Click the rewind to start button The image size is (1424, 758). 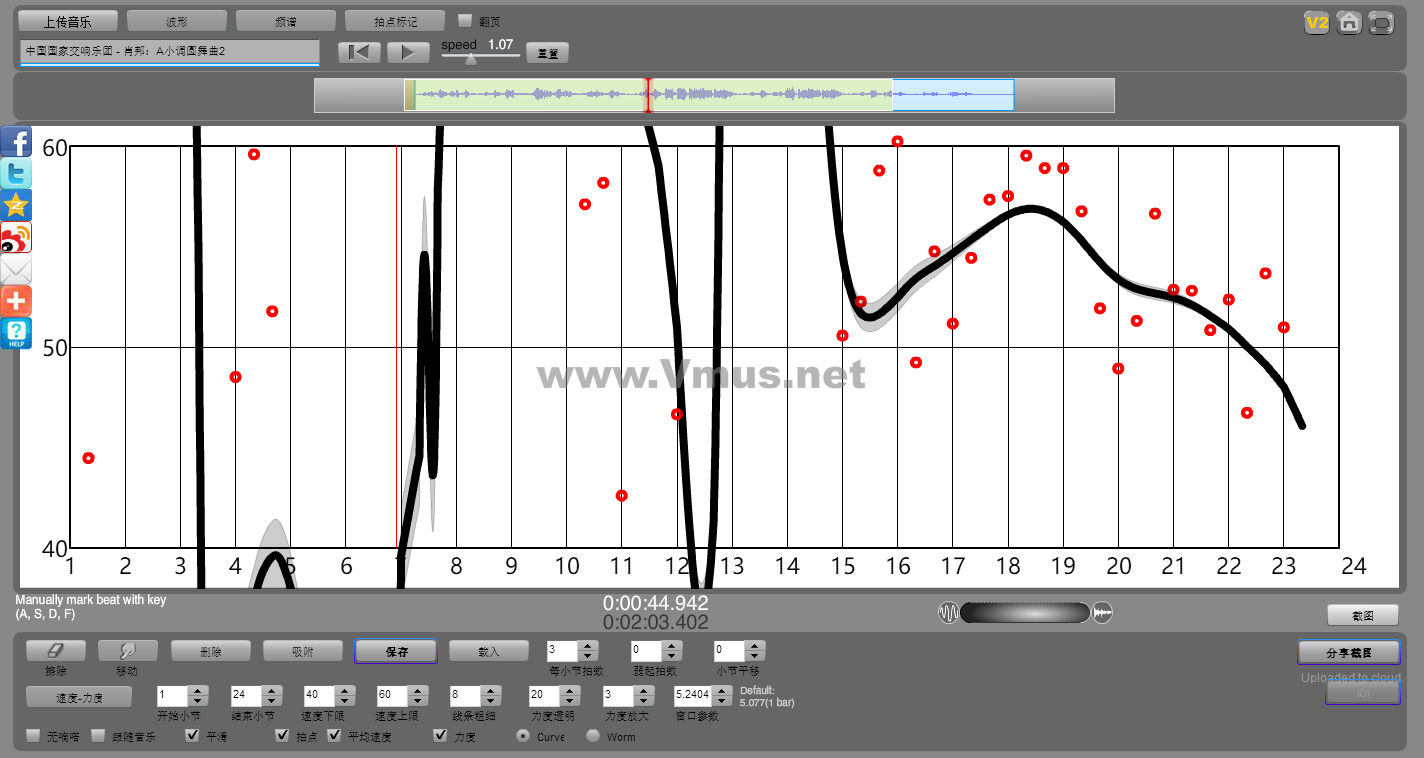tap(358, 52)
